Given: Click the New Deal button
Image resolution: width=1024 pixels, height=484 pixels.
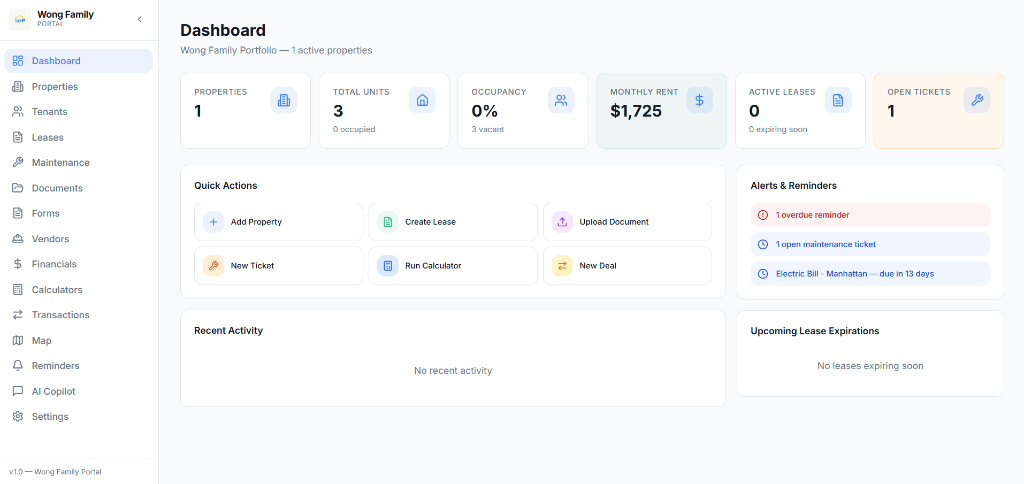Looking at the screenshot, I should point(628,266).
